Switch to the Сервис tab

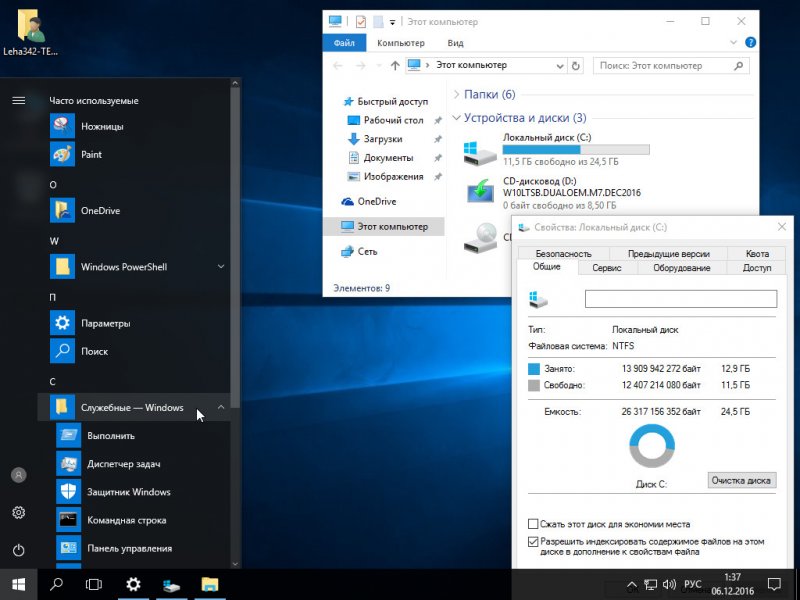607,268
